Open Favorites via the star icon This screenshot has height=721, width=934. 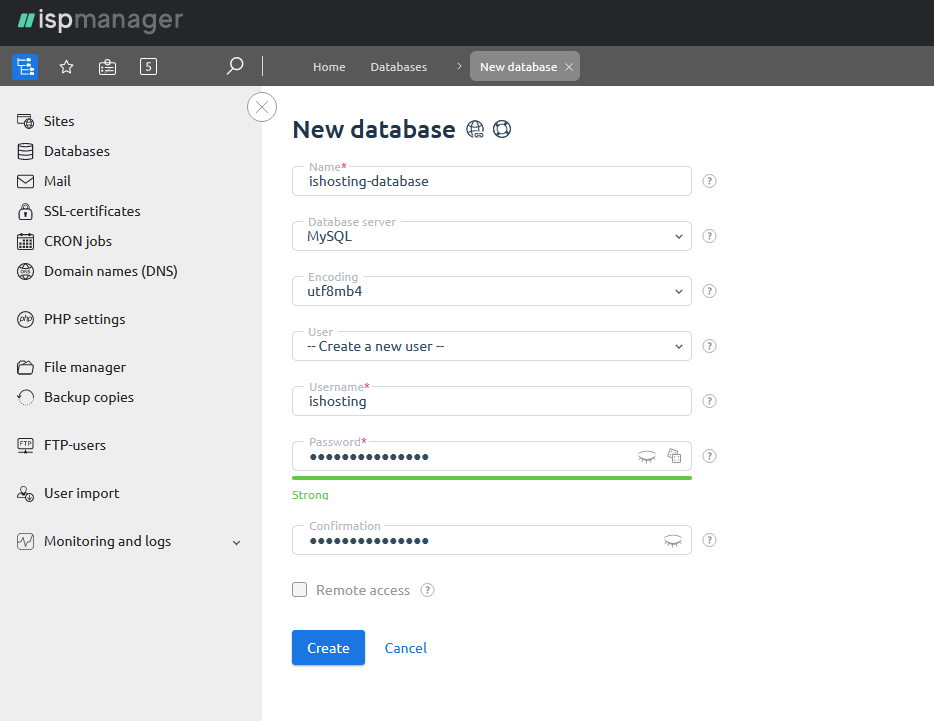(x=65, y=66)
